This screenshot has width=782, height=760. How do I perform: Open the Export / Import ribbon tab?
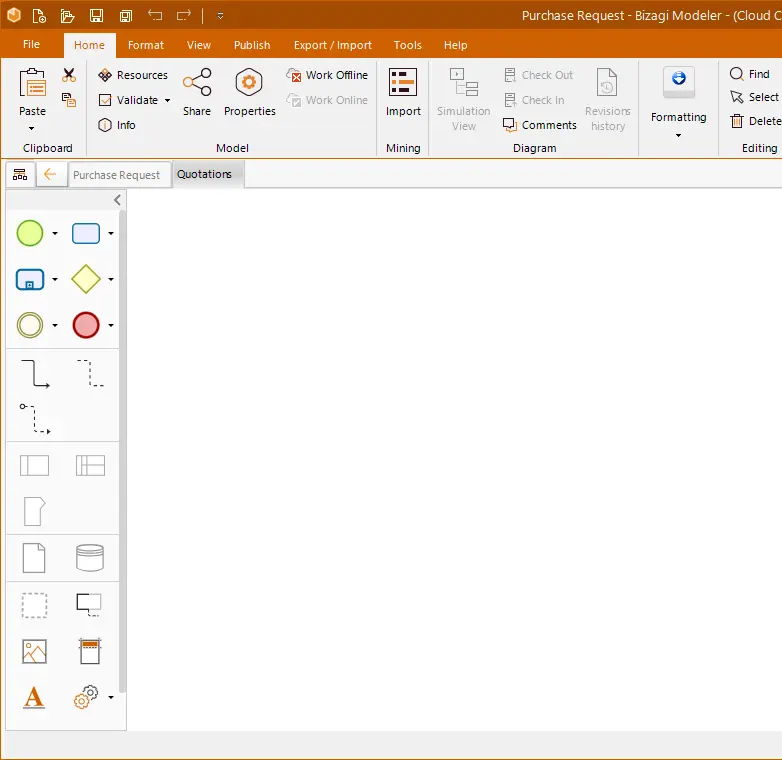pyautogui.click(x=333, y=45)
